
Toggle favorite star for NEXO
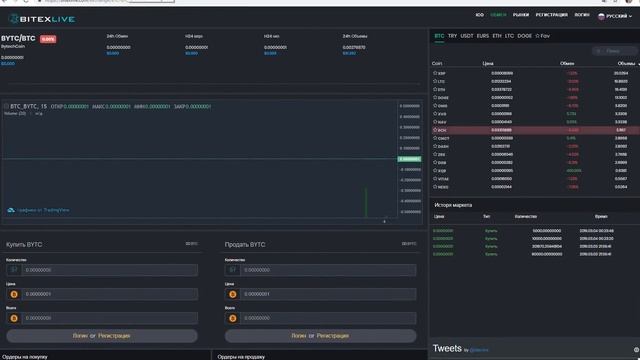(435, 187)
